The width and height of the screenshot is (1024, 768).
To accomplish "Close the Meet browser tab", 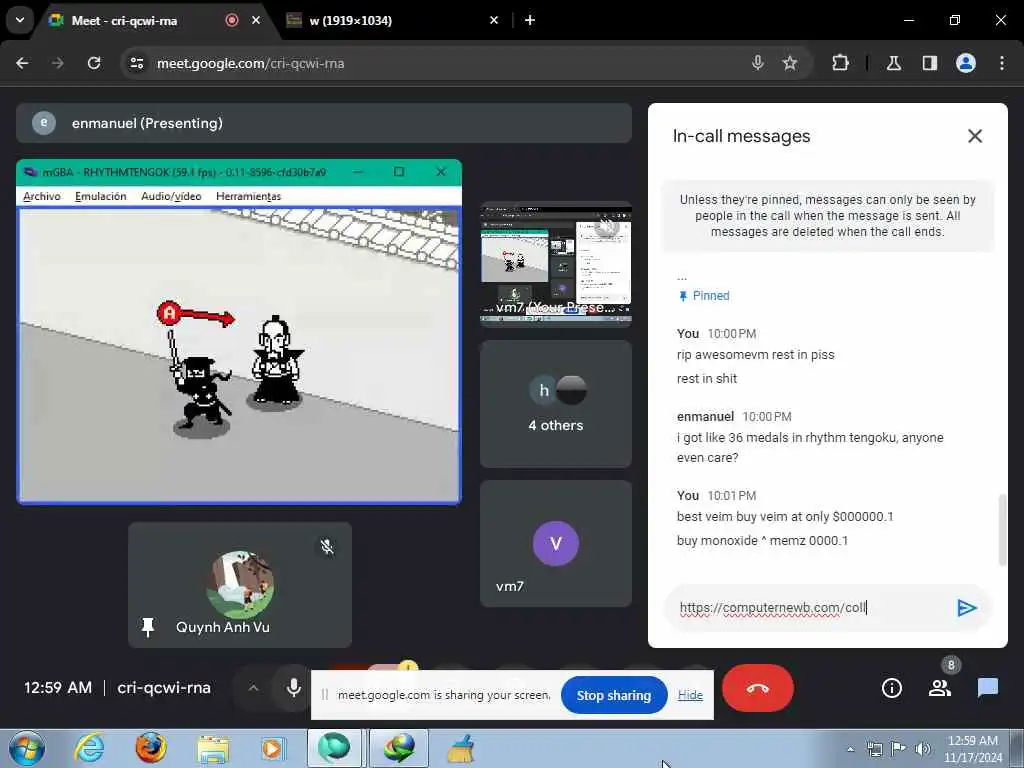I will (255, 20).
